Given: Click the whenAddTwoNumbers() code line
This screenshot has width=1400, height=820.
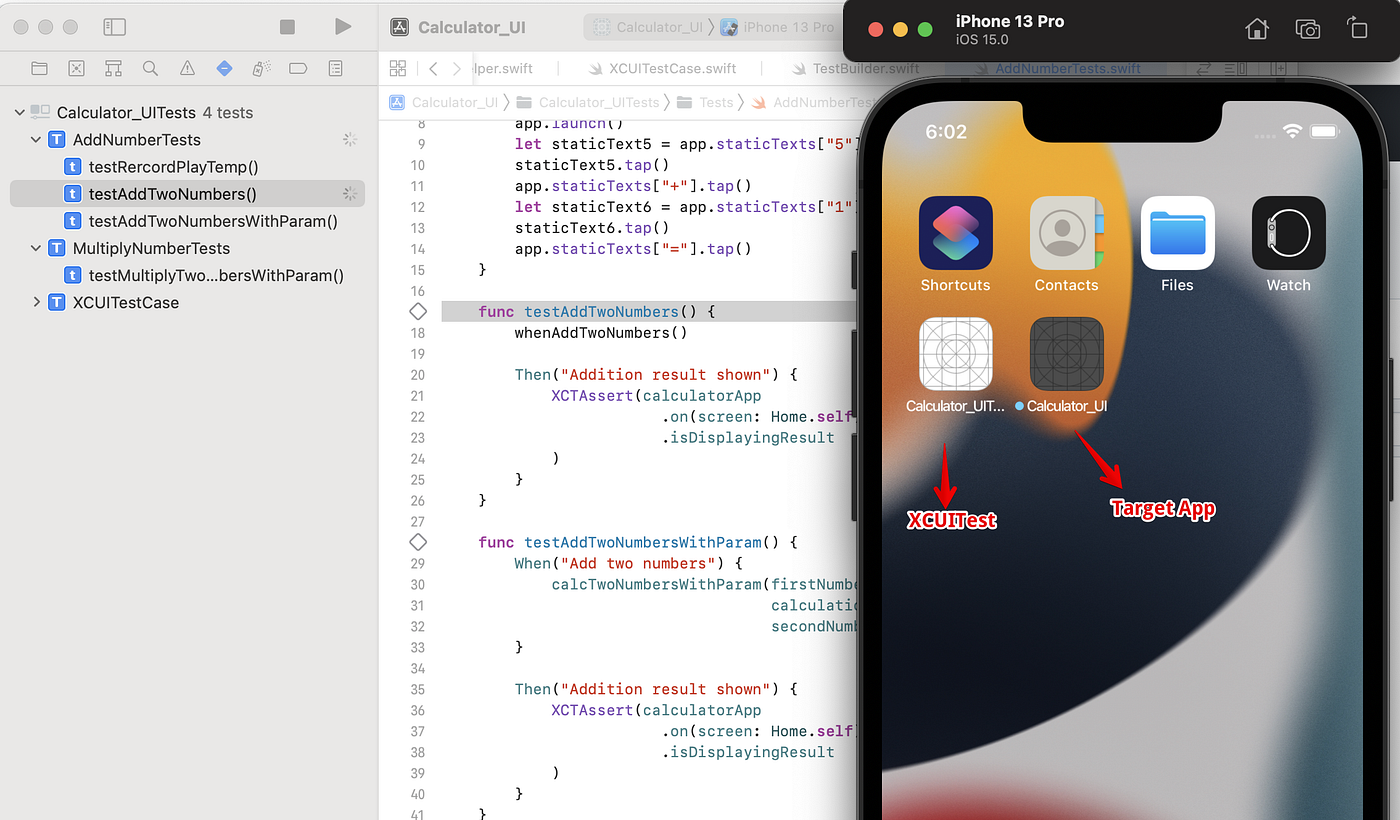Looking at the screenshot, I should 601,333.
